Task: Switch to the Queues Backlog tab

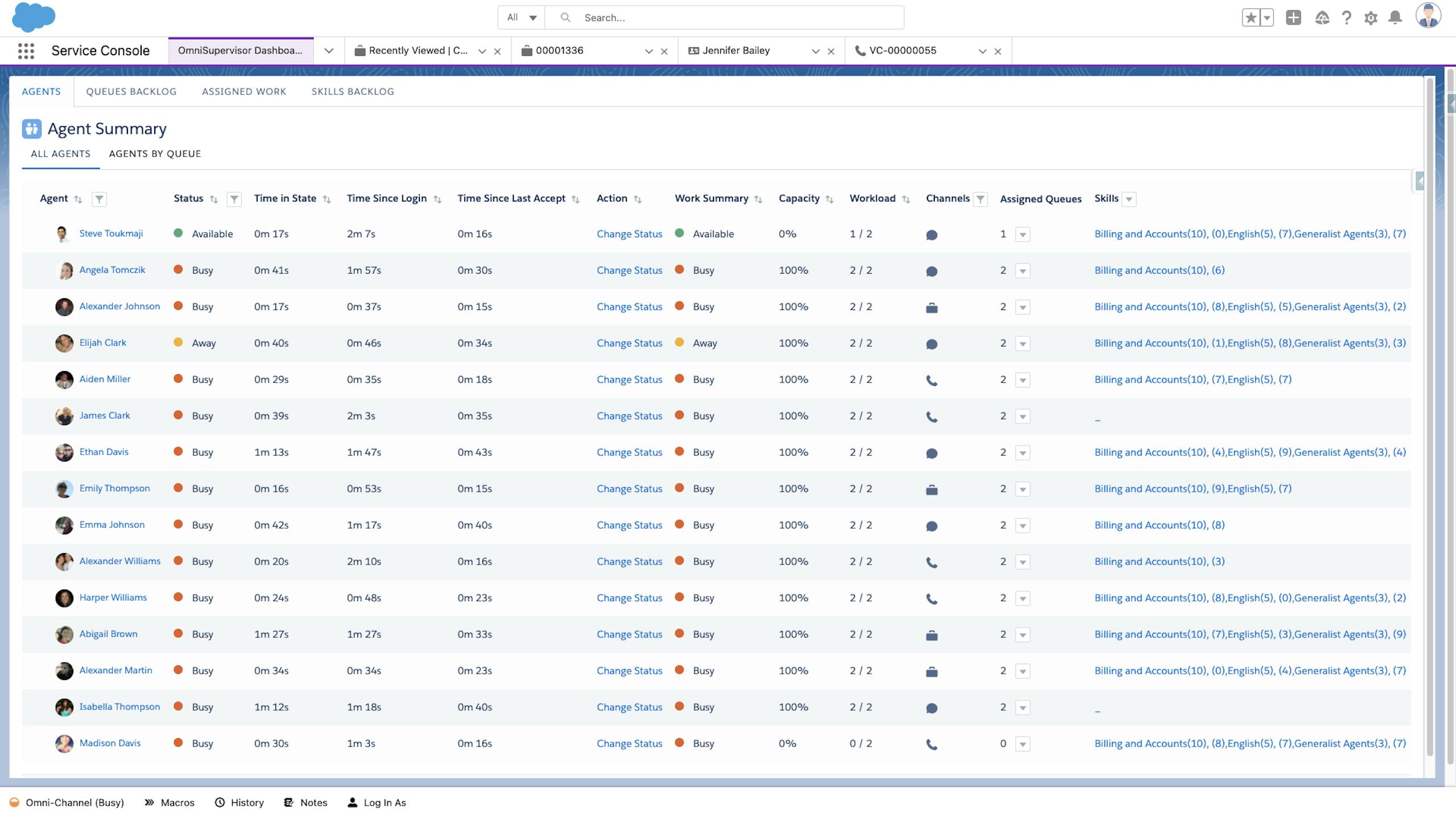Action: click(x=131, y=92)
